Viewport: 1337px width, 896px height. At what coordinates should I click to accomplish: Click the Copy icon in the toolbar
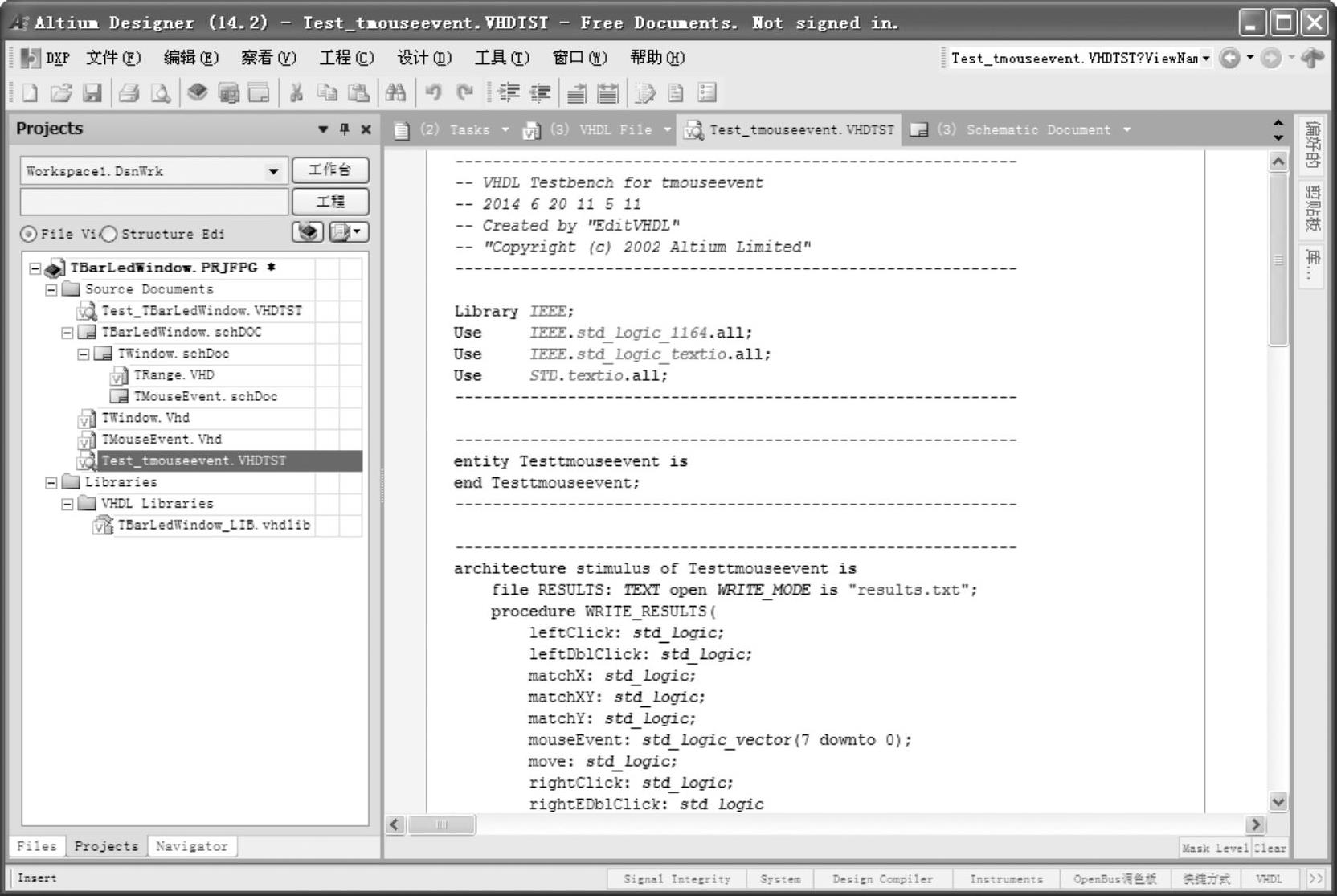(327, 93)
